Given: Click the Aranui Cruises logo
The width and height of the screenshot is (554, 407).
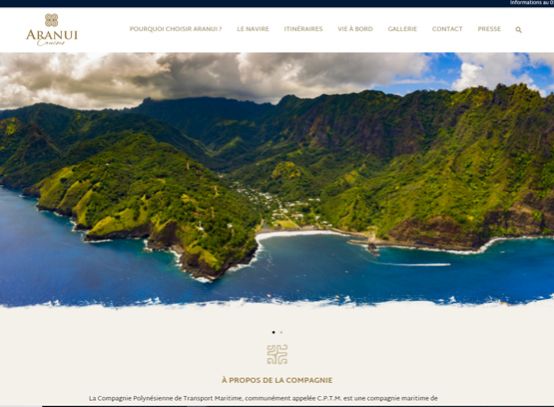Looking at the screenshot, I should 52,30.
